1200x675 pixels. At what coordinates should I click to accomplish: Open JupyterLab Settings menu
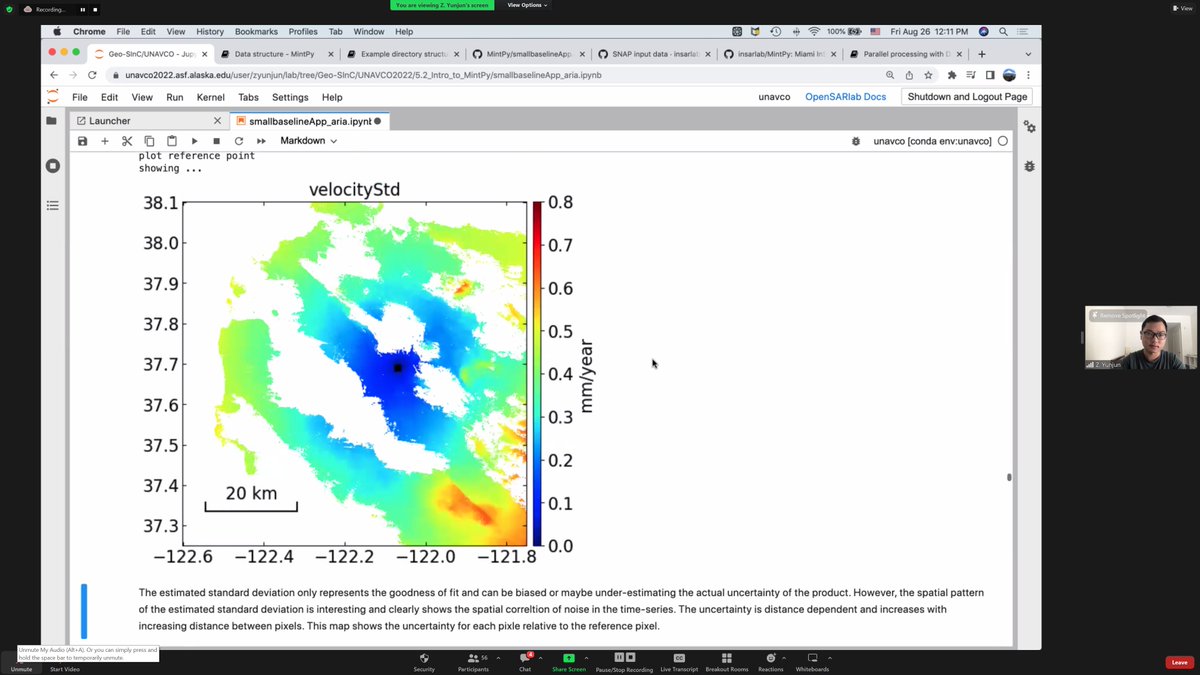(x=290, y=97)
